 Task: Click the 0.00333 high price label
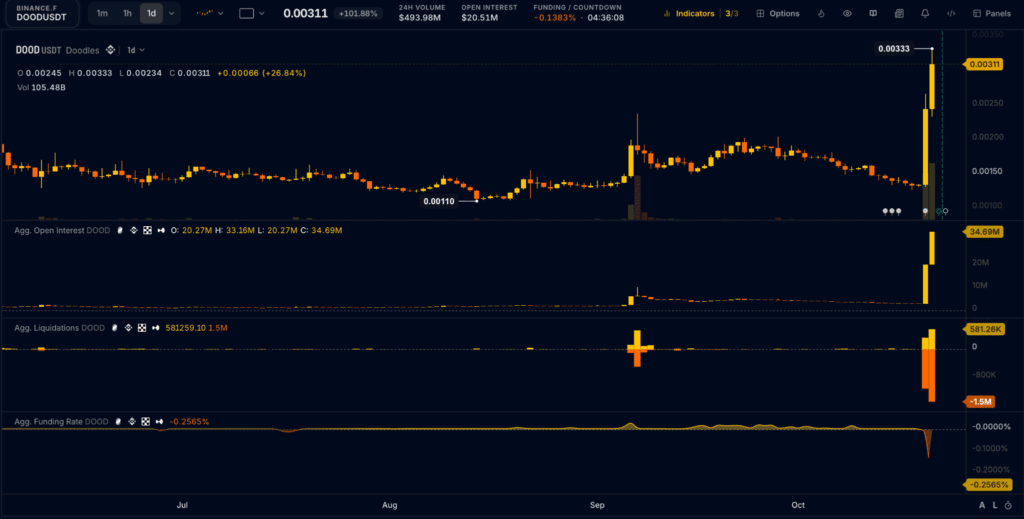coord(894,49)
